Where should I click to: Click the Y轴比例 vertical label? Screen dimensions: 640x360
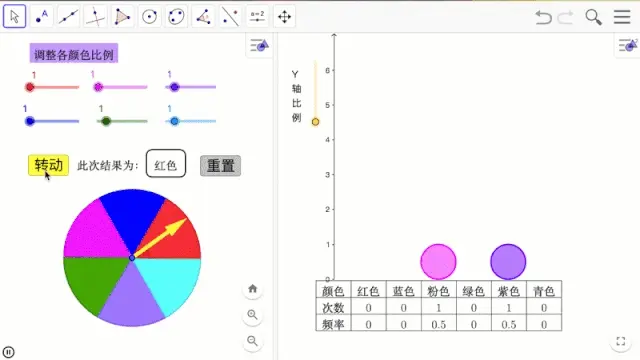point(296,96)
